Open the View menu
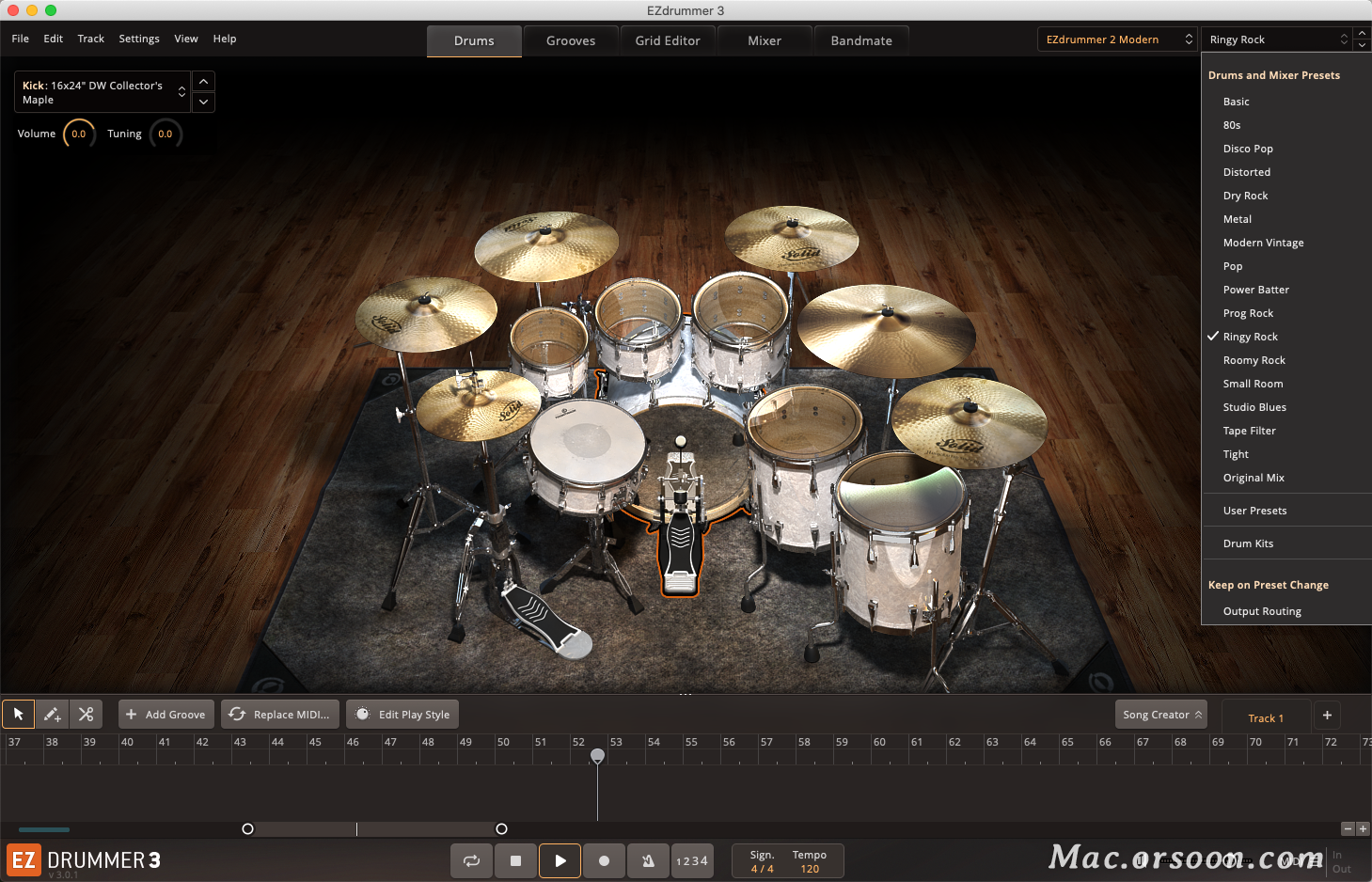Screen dimensions: 1372x882 click(186, 39)
